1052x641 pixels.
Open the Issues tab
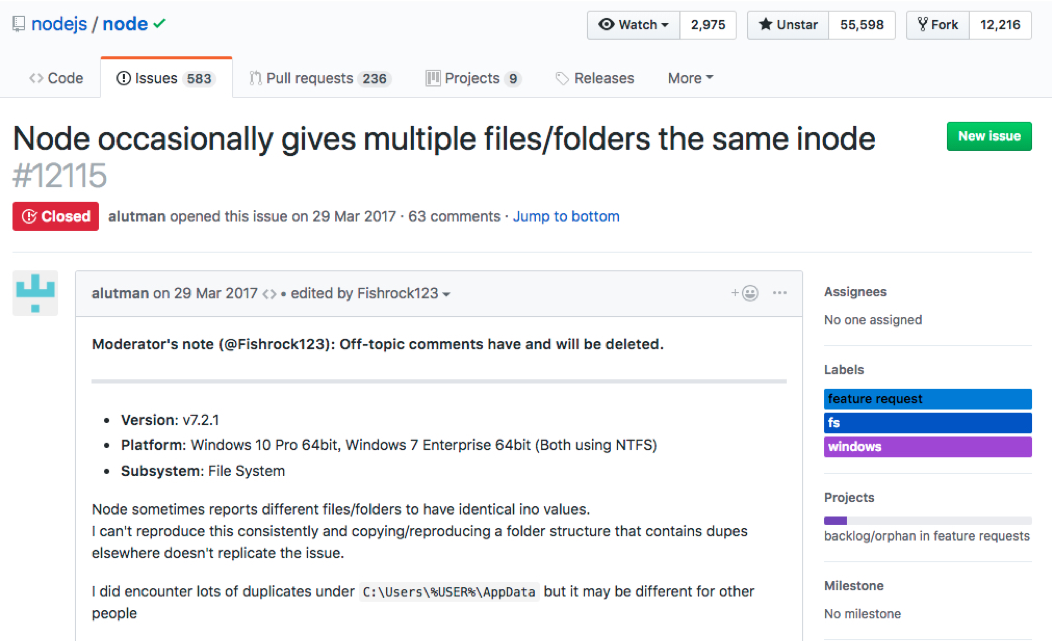166,79
